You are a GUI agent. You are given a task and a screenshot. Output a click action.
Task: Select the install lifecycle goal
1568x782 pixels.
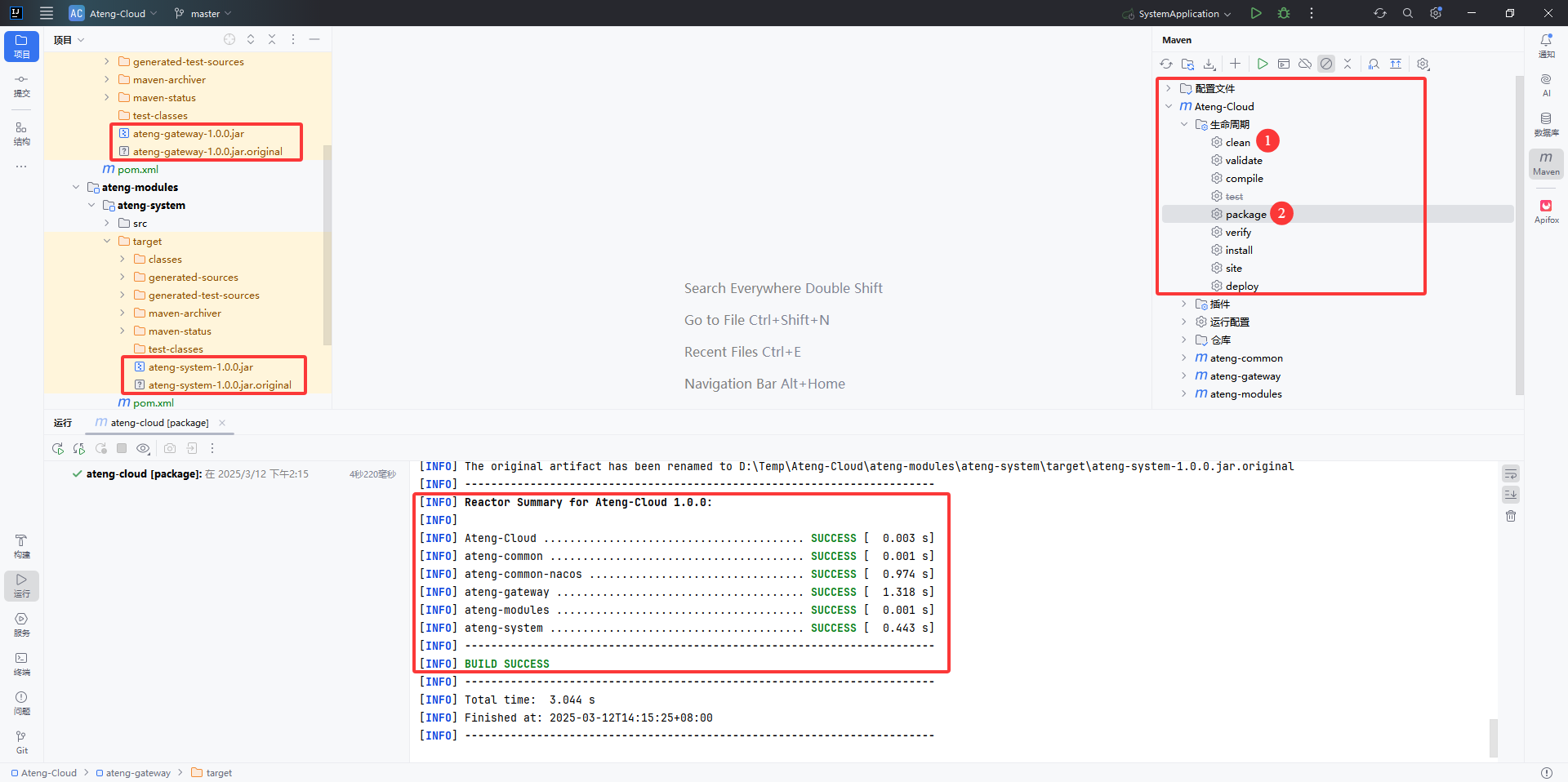(1238, 251)
